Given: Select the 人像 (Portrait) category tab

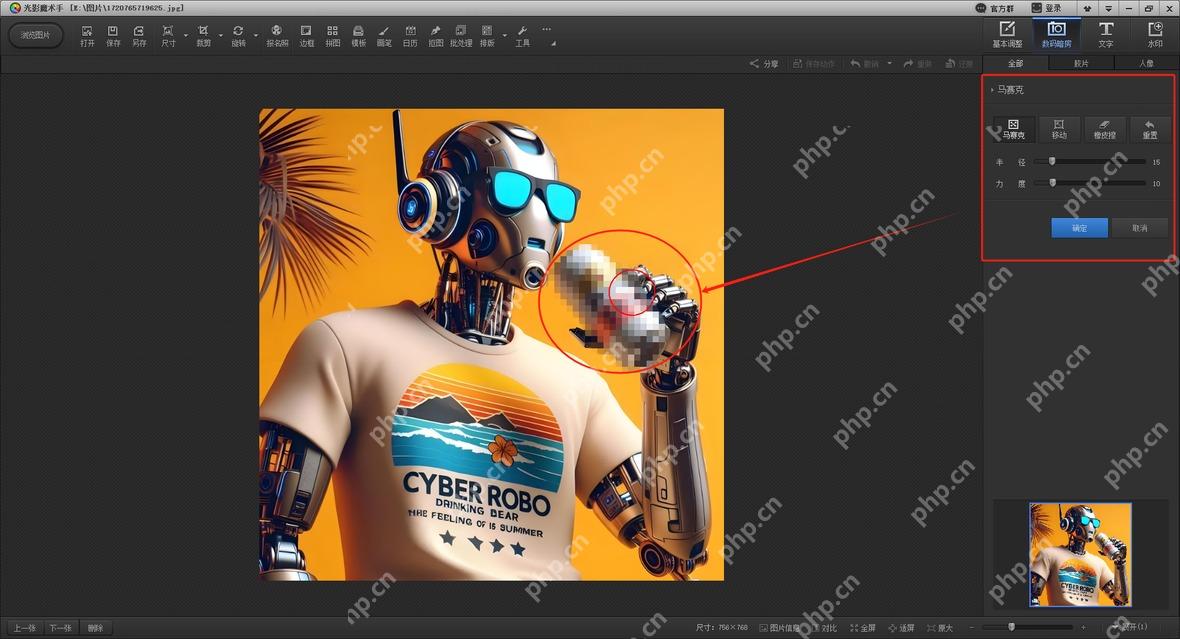Looking at the screenshot, I should pyautogui.click(x=1146, y=63).
